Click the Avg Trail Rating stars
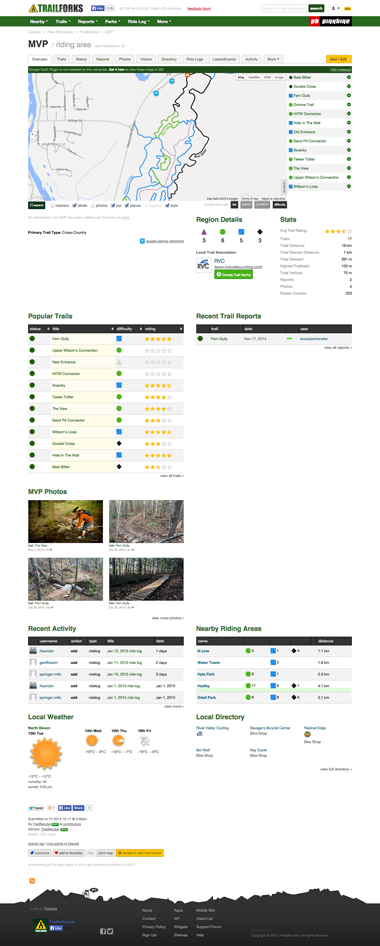The width and height of the screenshot is (380, 946). click(338, 231)
